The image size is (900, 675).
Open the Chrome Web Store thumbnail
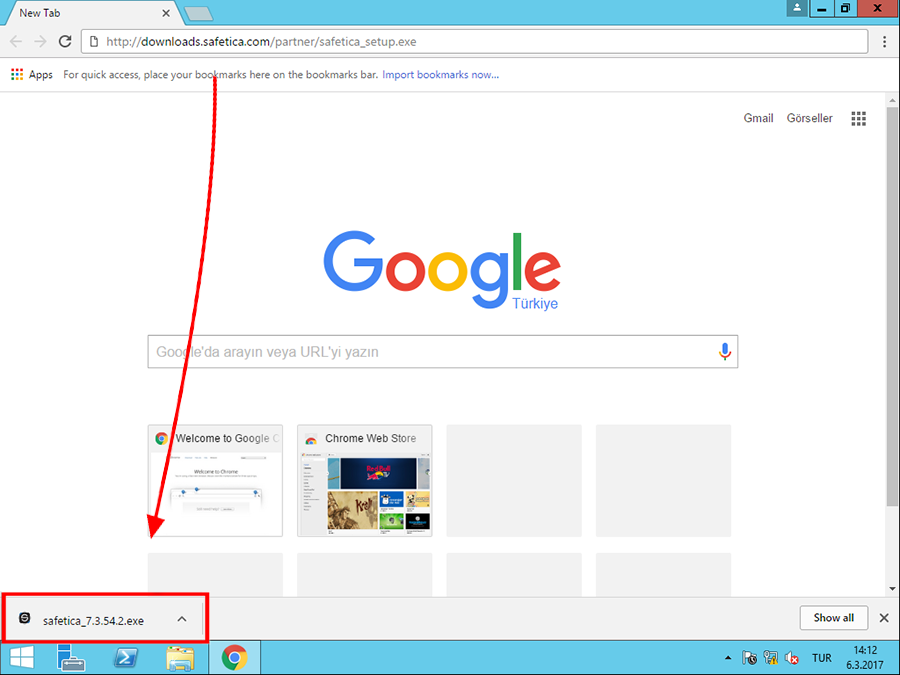[x=364, y=481]
